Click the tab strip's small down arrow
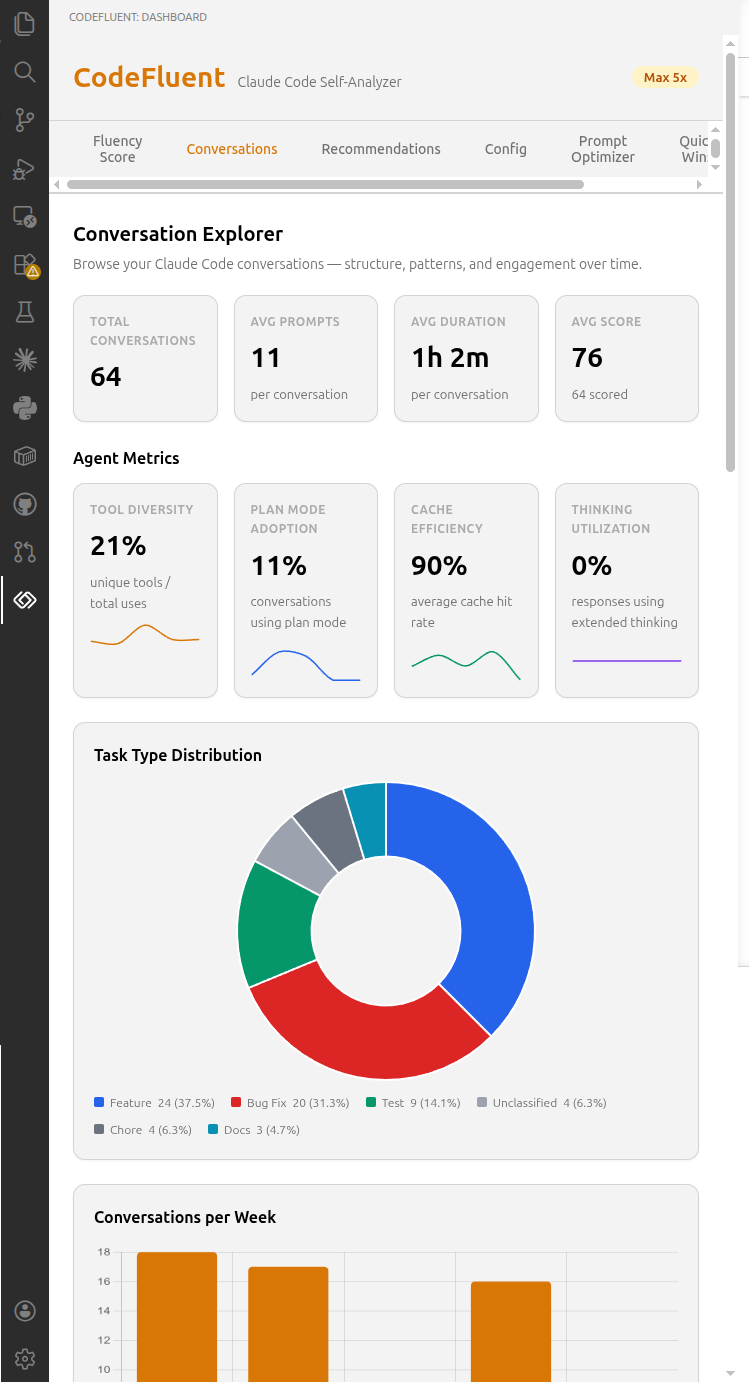Screen dimensions: 749x1382 pos(715,168)
